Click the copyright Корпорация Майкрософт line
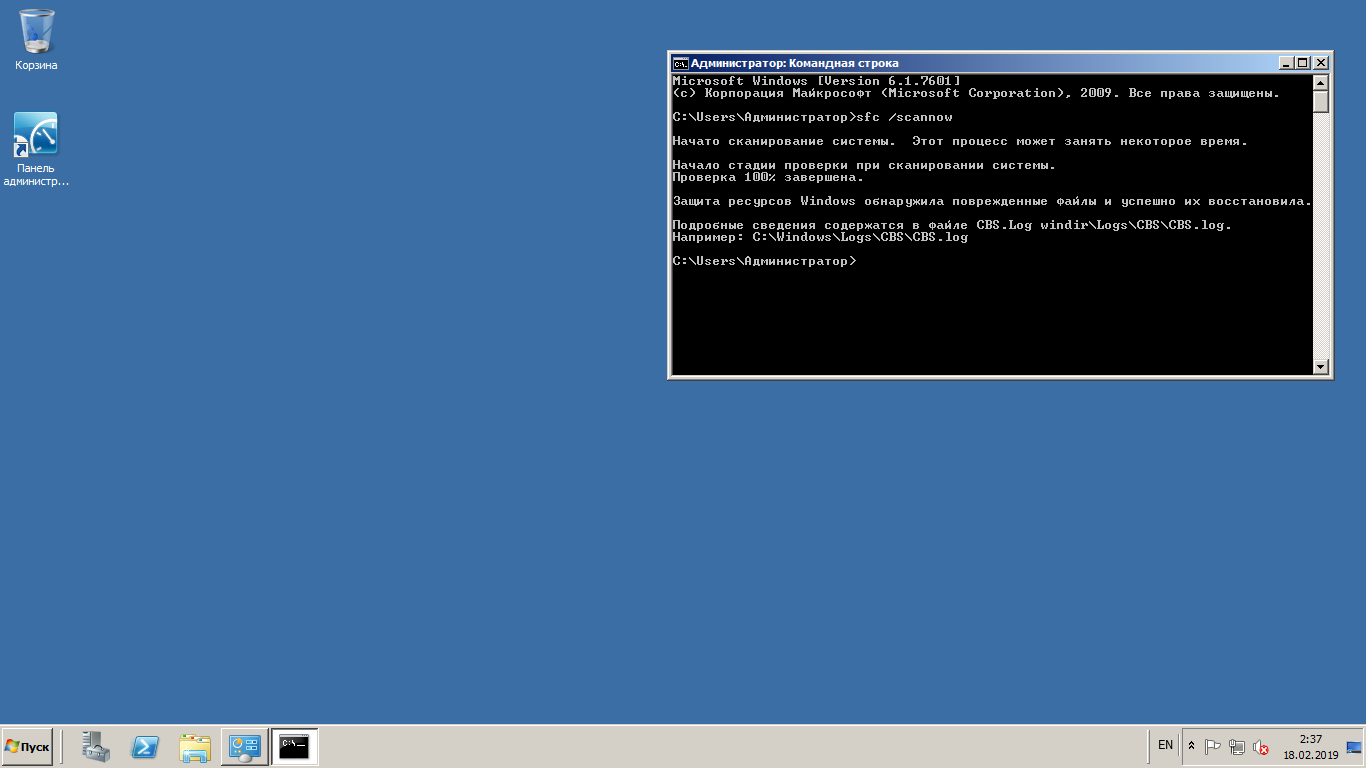The width and height of the screenshot is (1366, 768). pos(976,93)
